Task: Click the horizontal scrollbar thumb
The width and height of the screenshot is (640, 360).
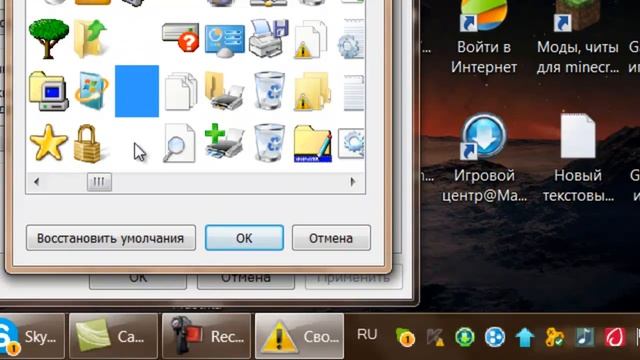Action: [99, 182]
